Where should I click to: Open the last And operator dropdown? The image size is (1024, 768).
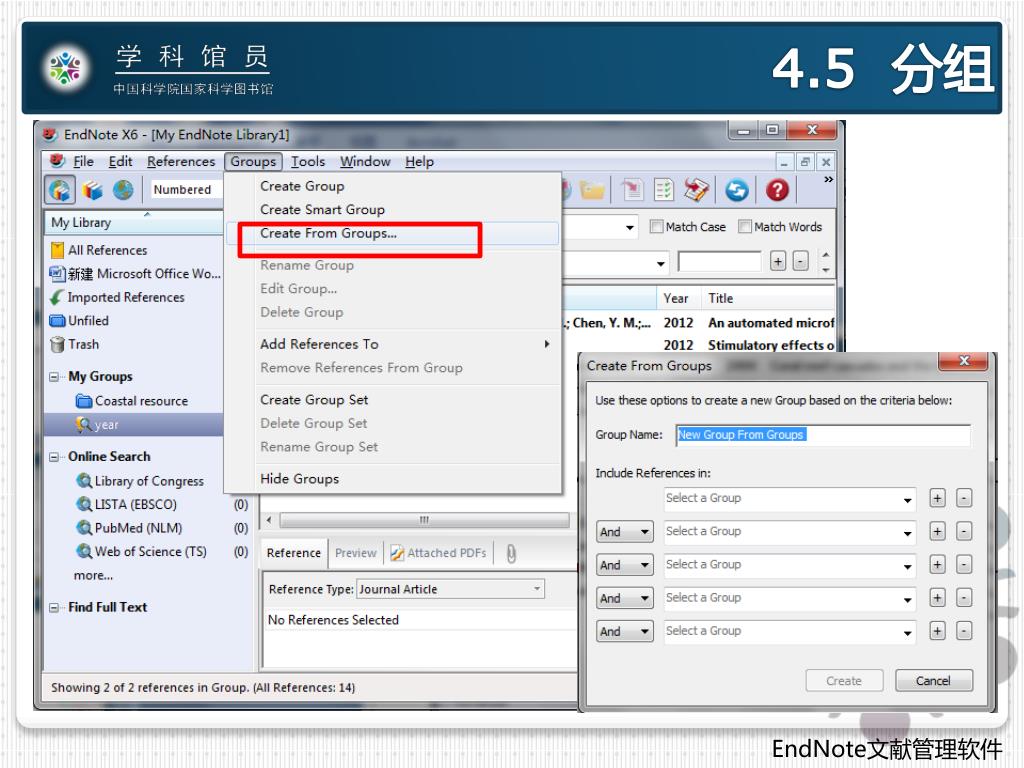(624, 632)
